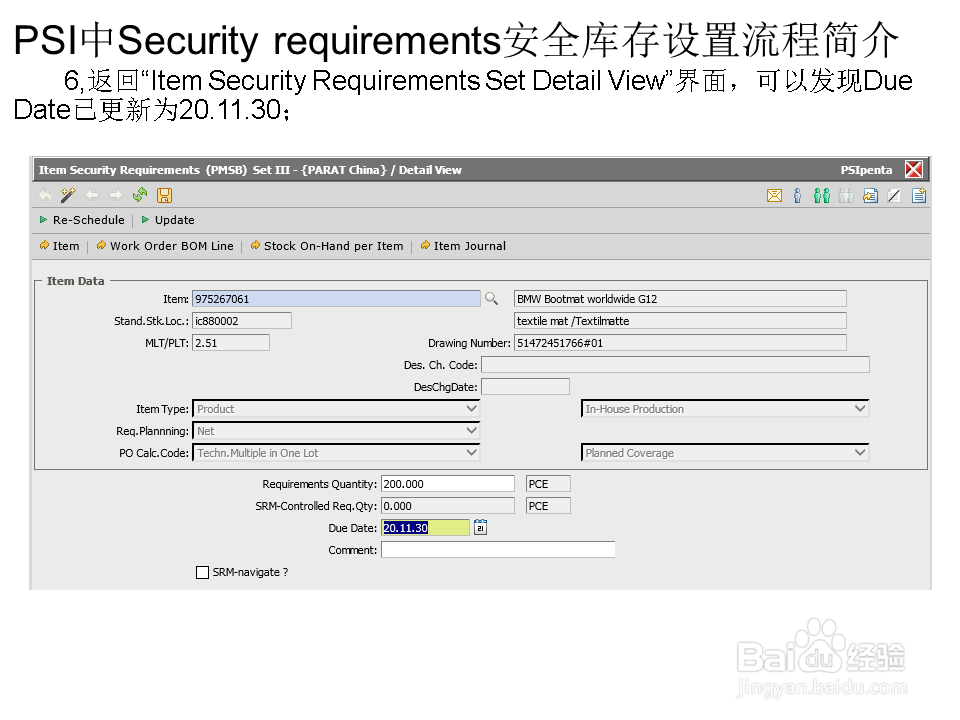Expand the In-House Production dropdown
This screenshot has height=720, width=960.
[860, 408]
